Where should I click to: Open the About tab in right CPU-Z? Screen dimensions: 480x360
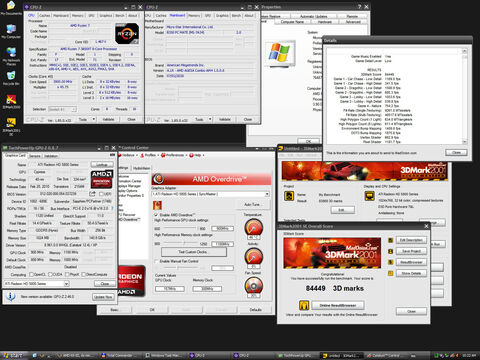(249, 15)
